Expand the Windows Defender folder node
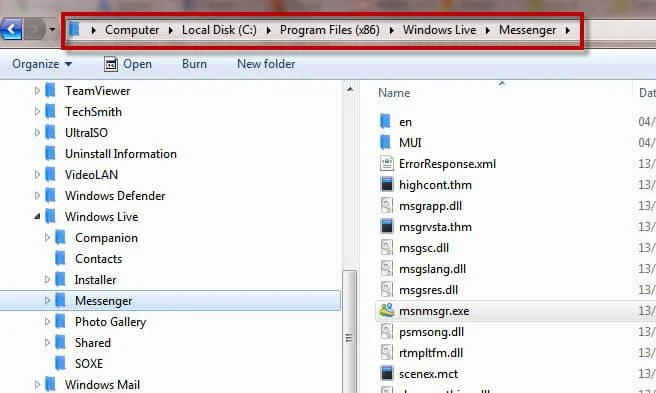The width and height of the screenshot is (656, 393). [37, 195]
